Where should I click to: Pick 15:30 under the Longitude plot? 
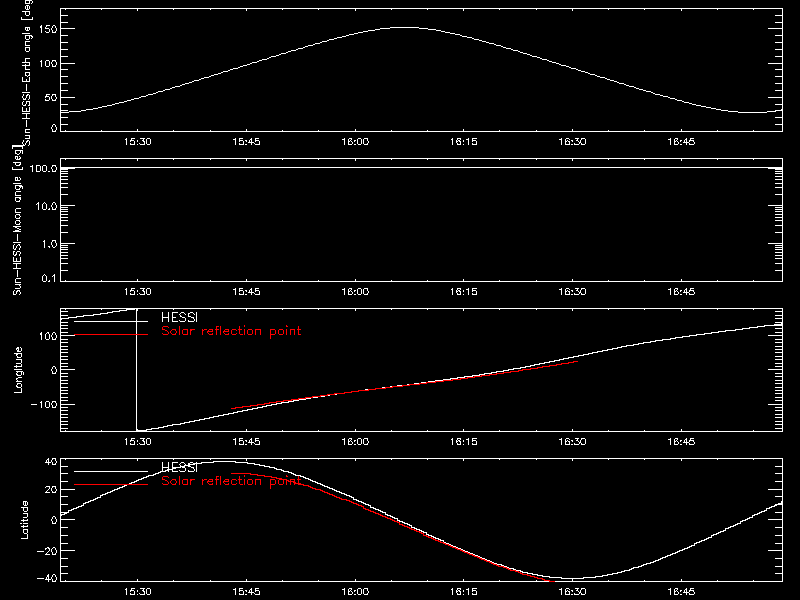click(138, 442)
